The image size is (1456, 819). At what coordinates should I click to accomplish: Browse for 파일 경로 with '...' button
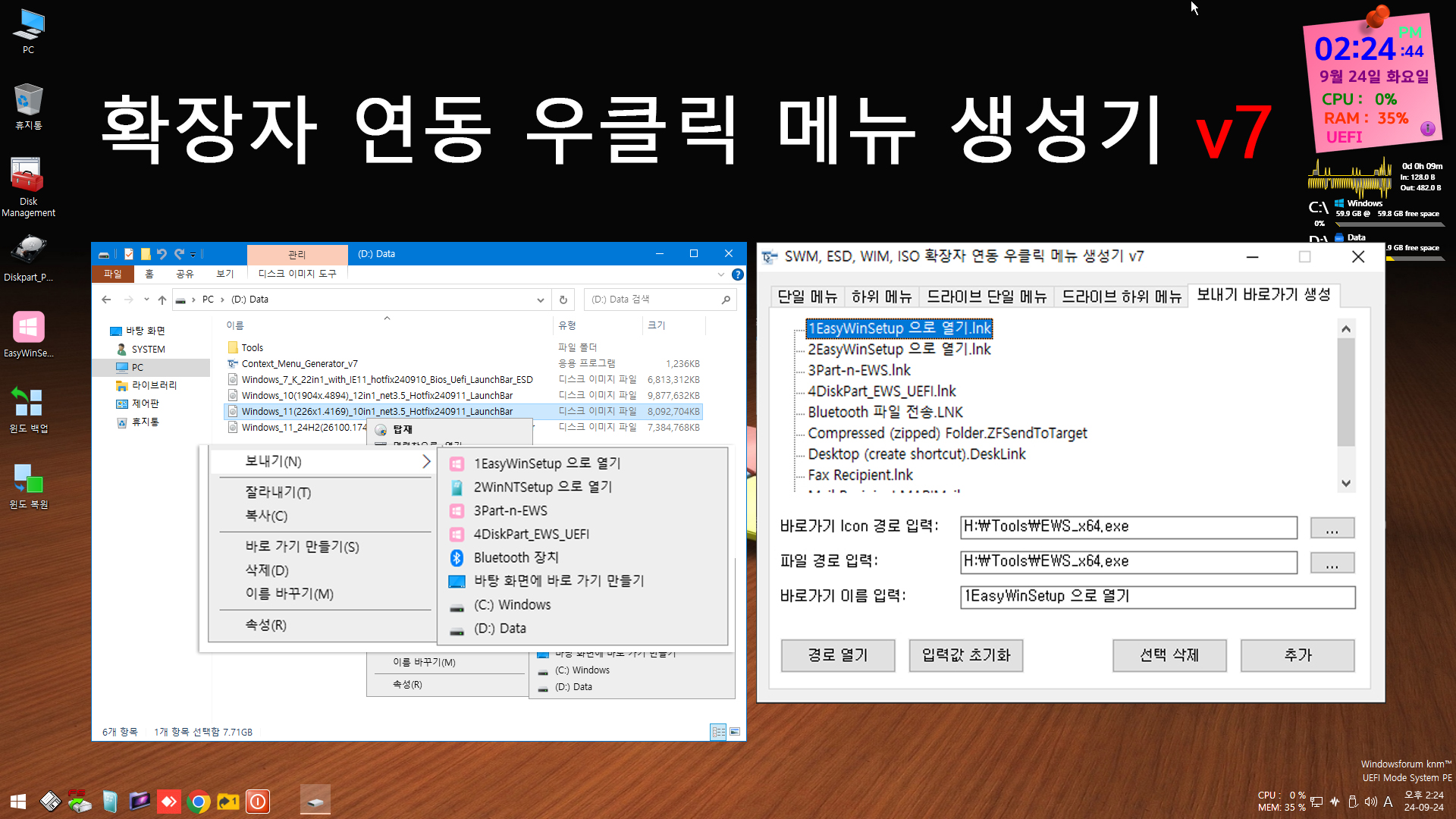pos(1332,562)
